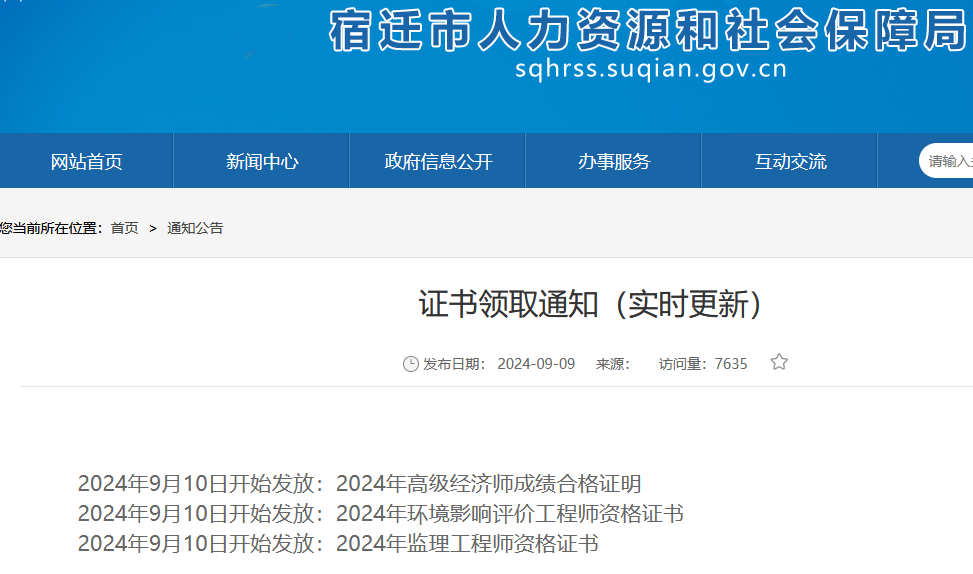Click the star favorite icon
This screenshot has width=973, height=574.
pos(779,362)
